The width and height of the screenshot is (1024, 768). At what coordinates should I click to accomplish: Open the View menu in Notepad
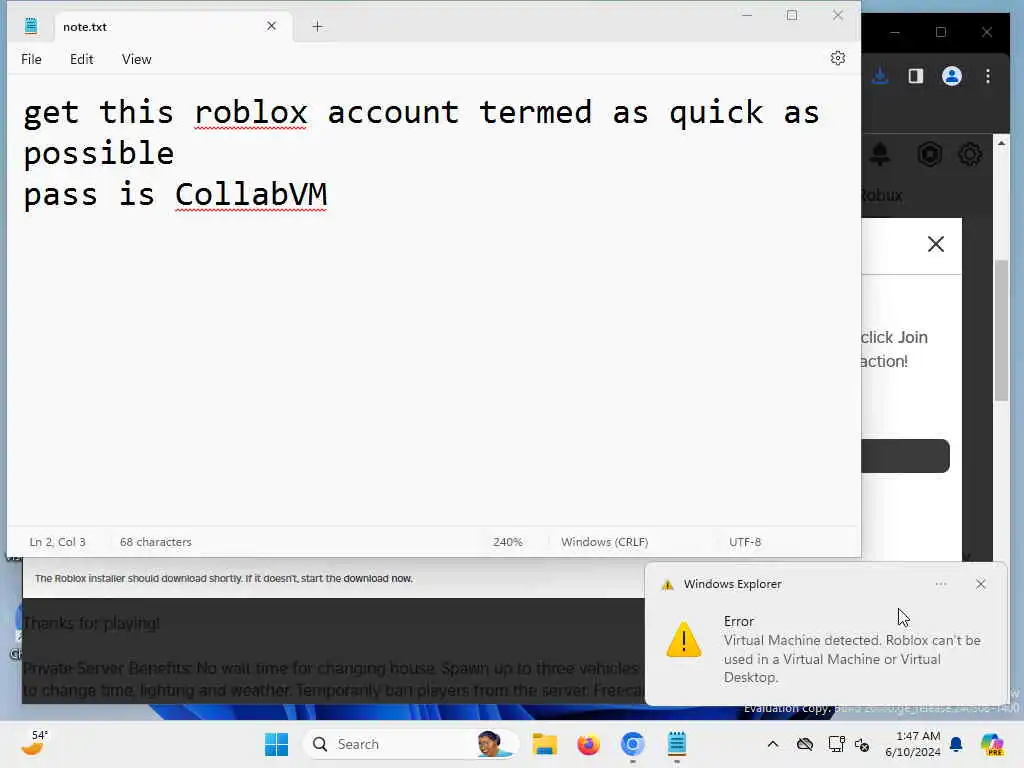pyautogui.click(x=136, y=59)
